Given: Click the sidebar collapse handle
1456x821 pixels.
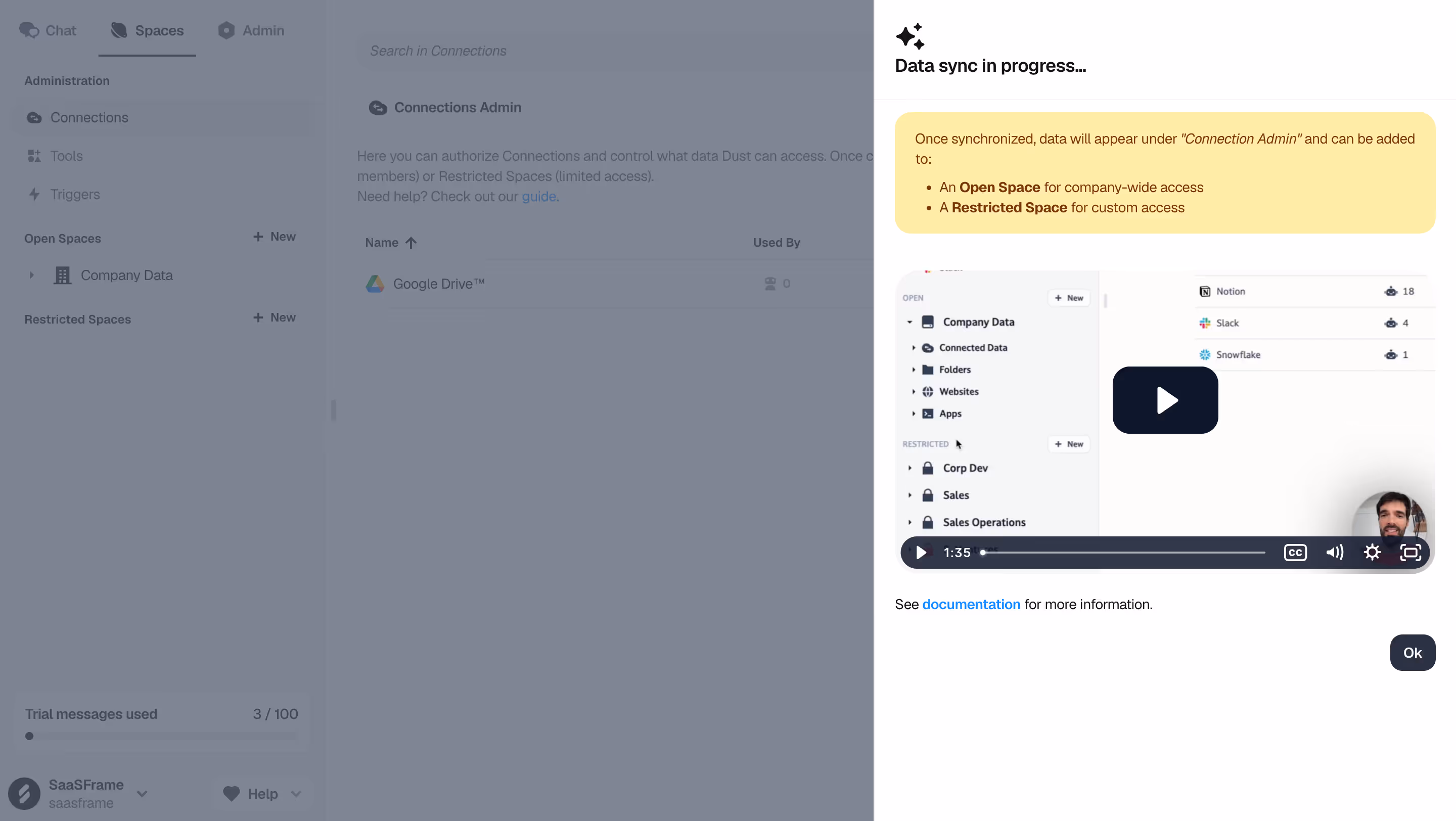Looking at the screenshot, I should coord(334,410).
